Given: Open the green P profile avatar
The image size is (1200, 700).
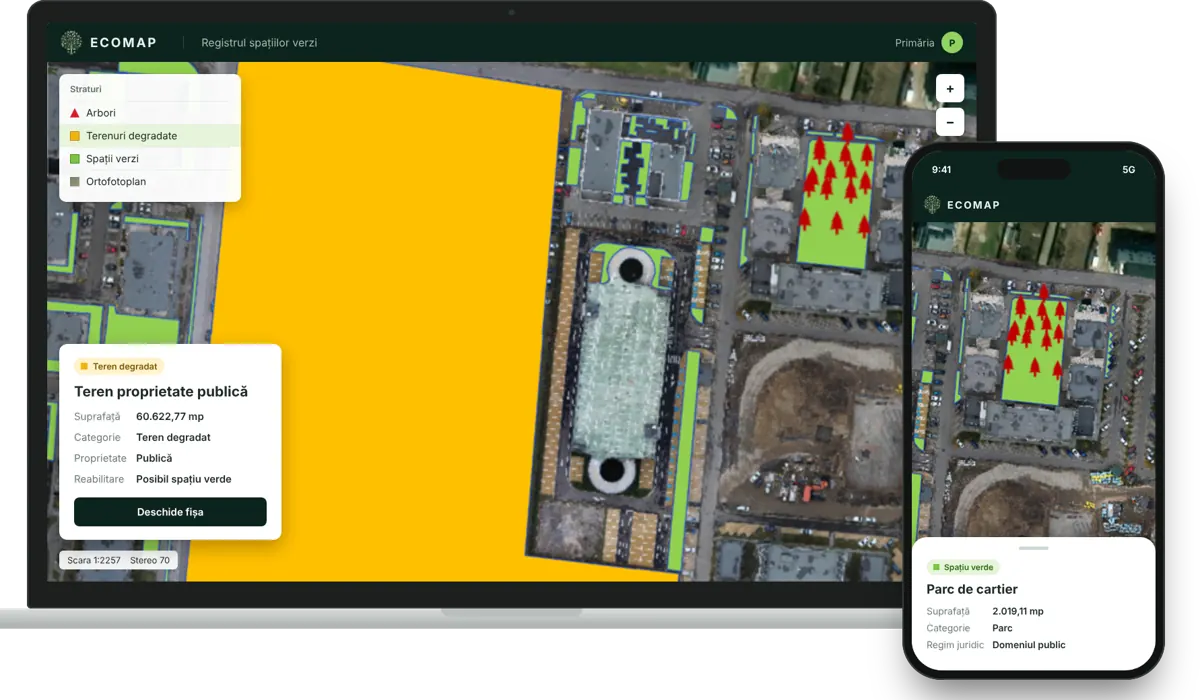Looking at the screenshot, I should (x=952, y=42).
